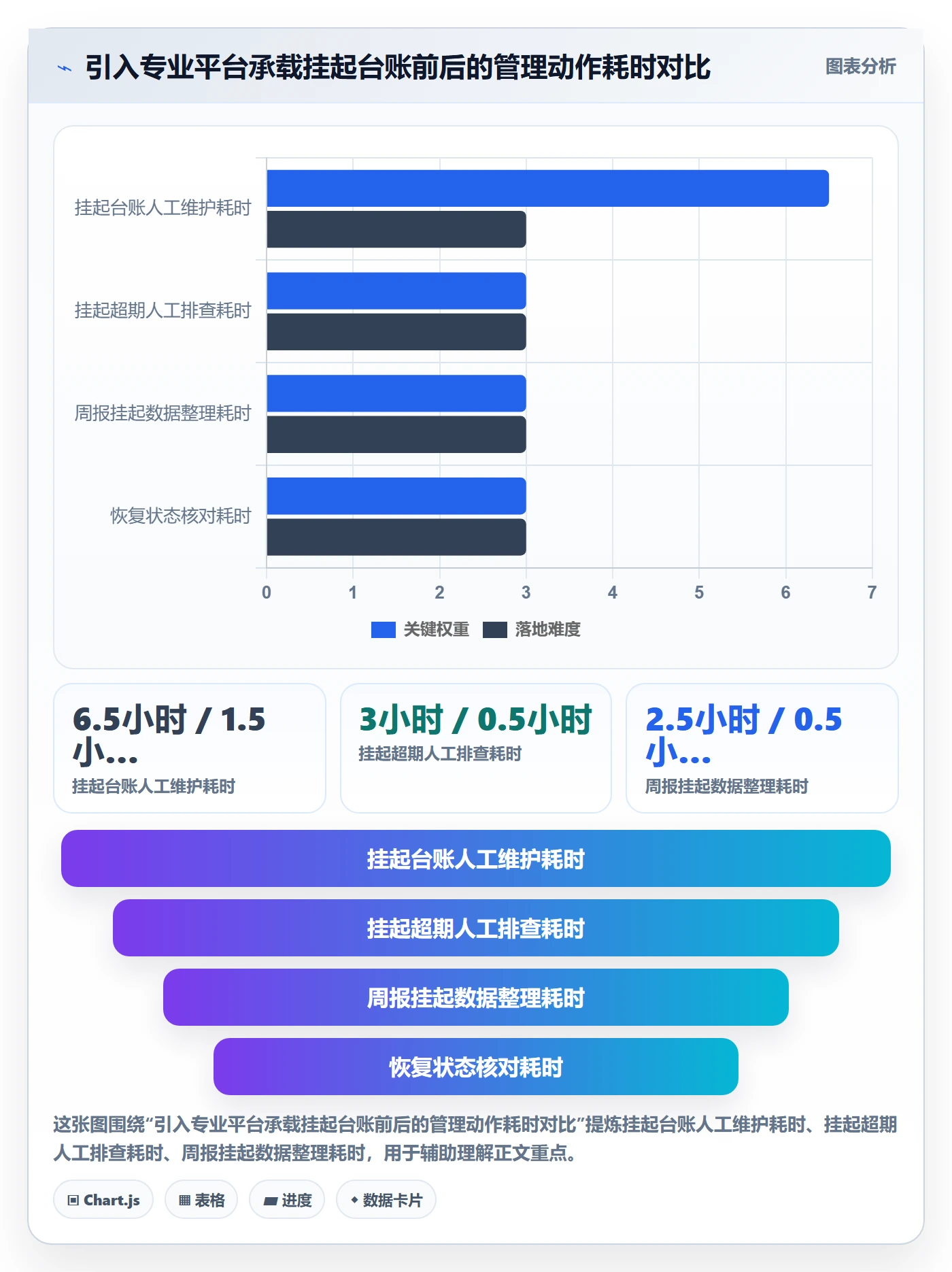Click the 落地难度 legend label
Image resolution: width=952 pixels, height=1272 pixels.
(548, 630)
